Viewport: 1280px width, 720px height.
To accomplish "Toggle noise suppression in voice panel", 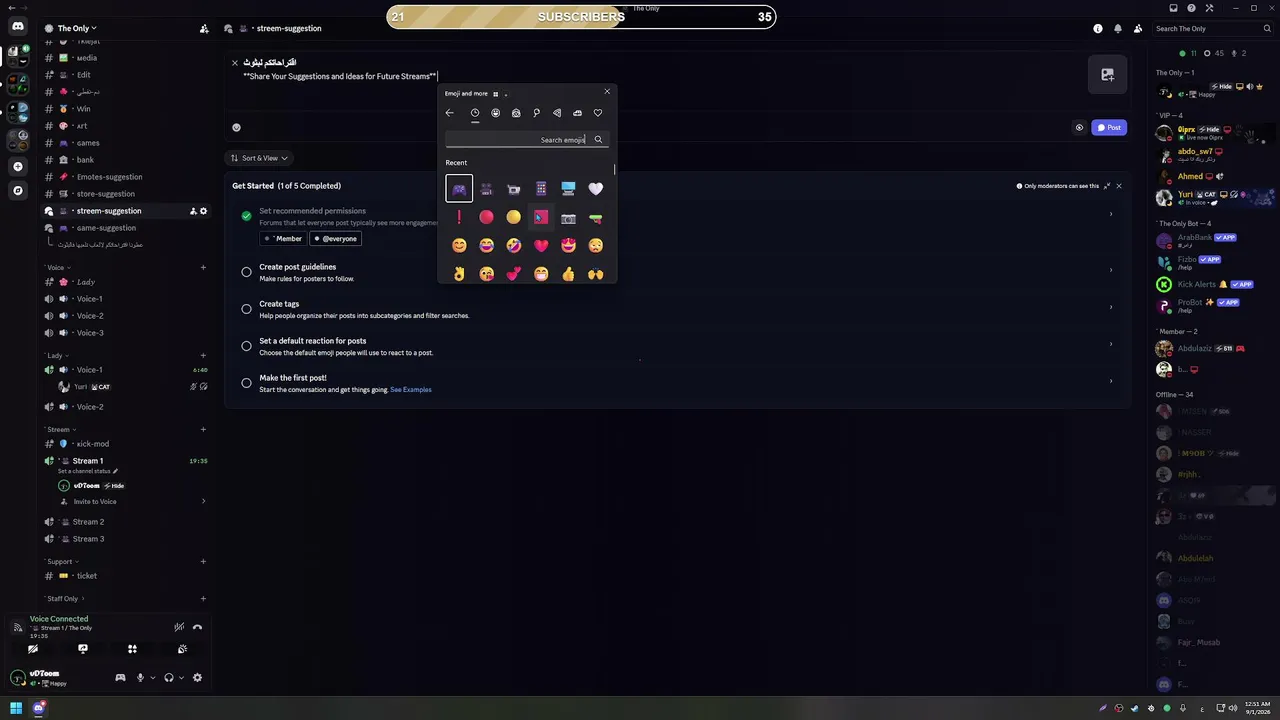I will click(x=179, y=627).
